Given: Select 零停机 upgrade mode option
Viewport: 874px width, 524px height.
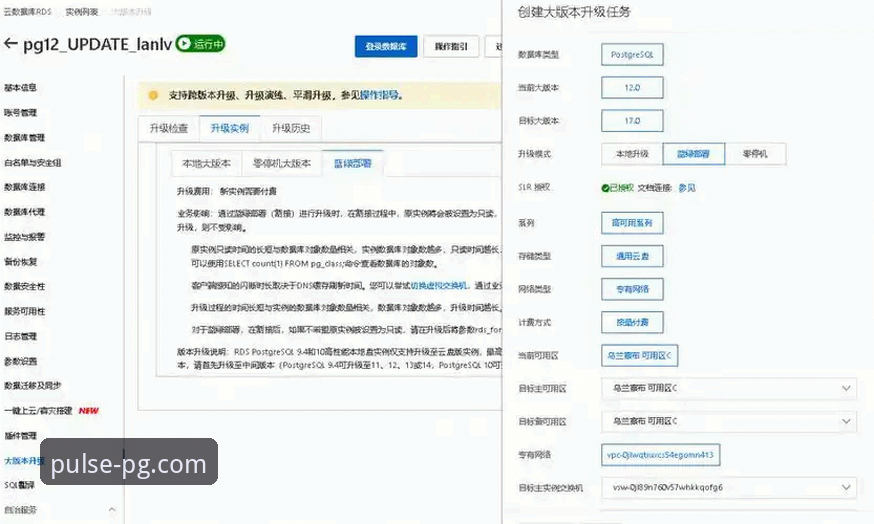Looking at the screenshot, I should pos(755,154).
